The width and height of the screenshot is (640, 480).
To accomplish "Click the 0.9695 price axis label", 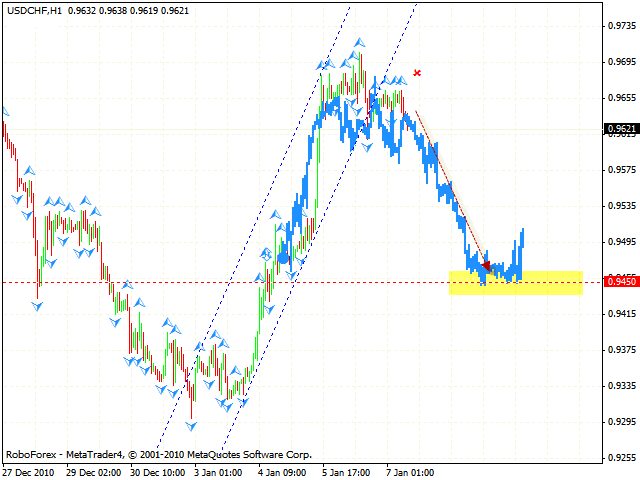I will coord(622,62).
